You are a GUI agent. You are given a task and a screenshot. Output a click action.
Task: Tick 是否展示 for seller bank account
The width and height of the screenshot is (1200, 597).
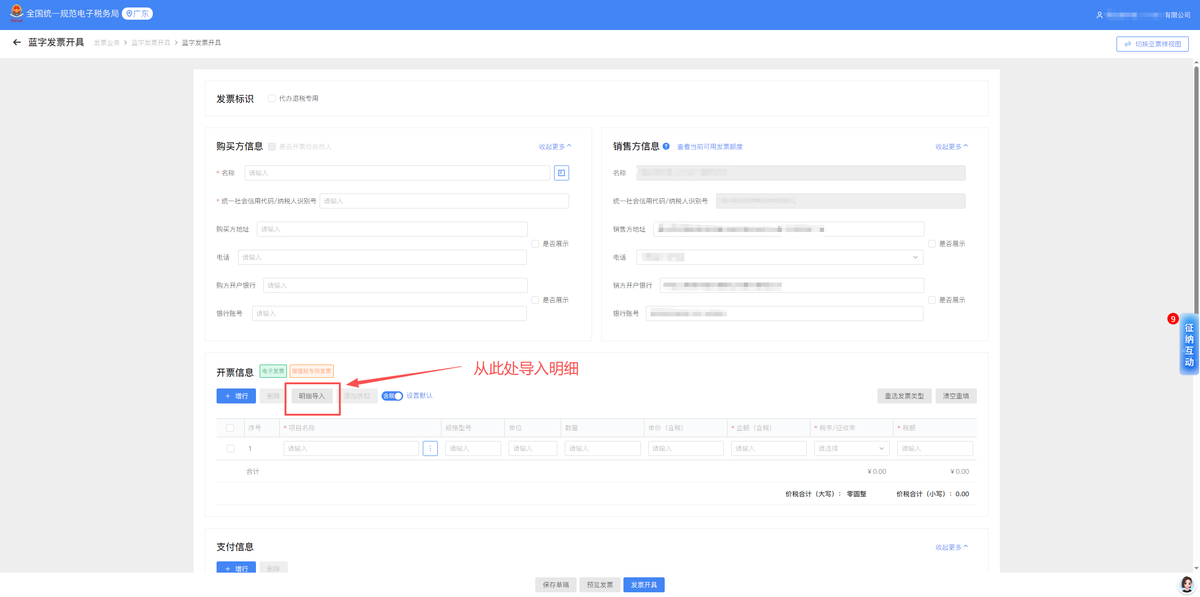[x=932, y=300]
